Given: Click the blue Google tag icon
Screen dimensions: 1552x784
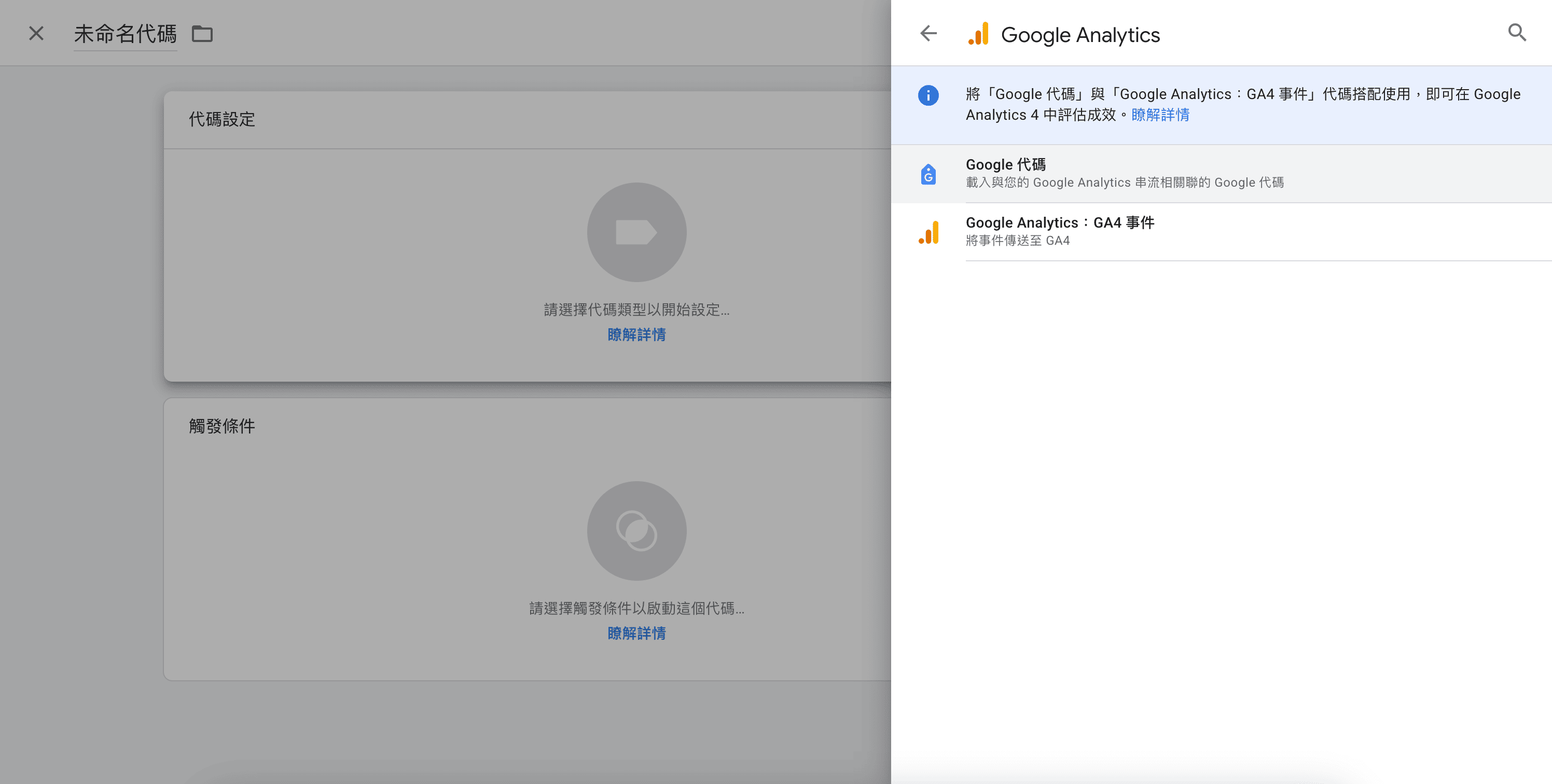Looking at the screenshot, I should coord(928,174).
